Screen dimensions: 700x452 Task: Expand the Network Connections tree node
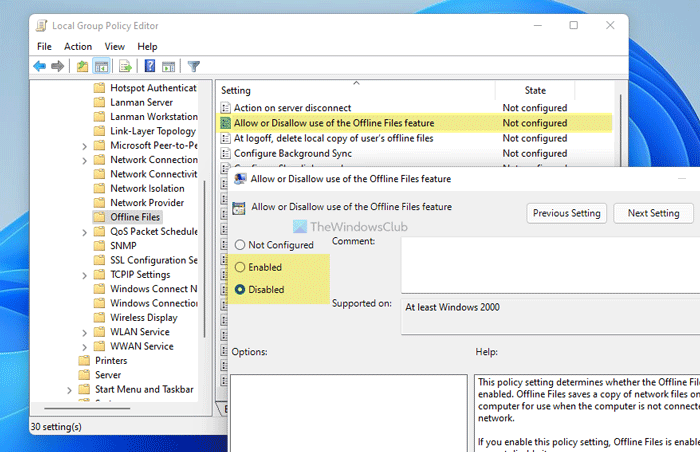pyautogui.click(x=84, y=160)
